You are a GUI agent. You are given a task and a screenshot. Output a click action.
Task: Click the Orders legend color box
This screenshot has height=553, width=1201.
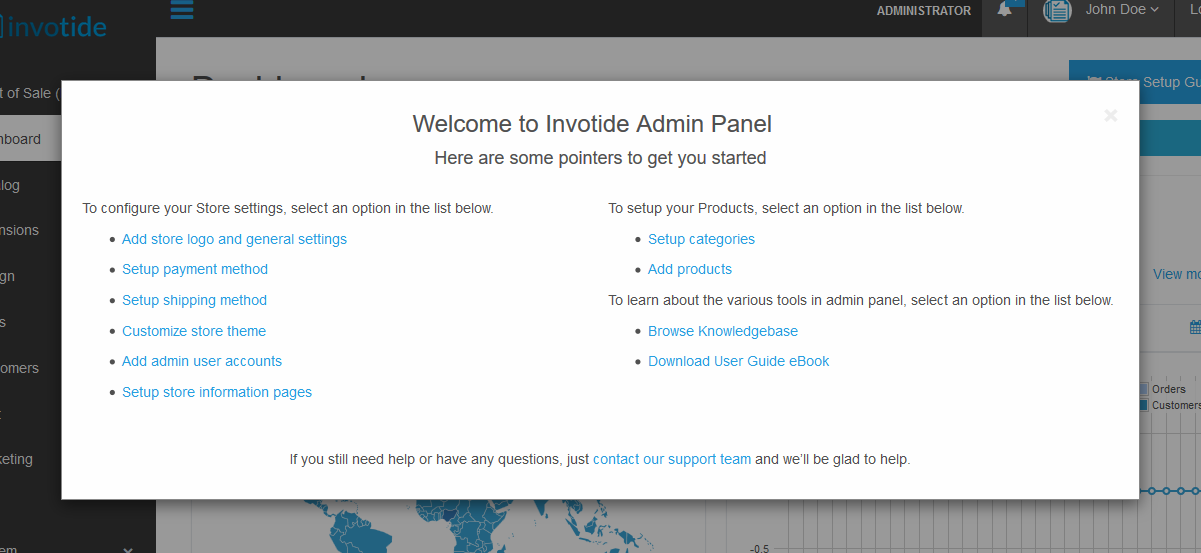pyautogui.click(x=1144, y=389)
